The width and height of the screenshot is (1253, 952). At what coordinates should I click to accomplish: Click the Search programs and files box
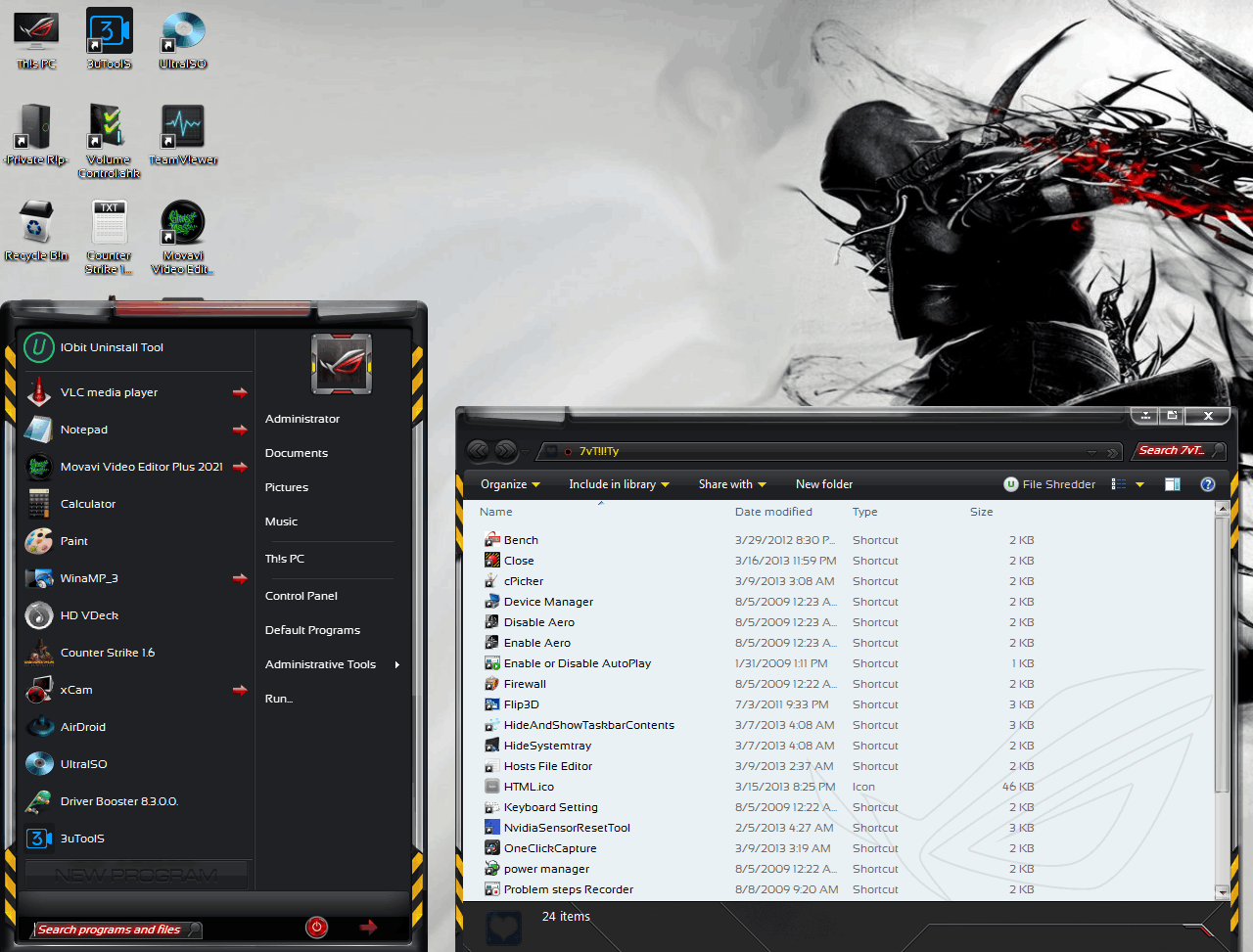tap(117, 929)
